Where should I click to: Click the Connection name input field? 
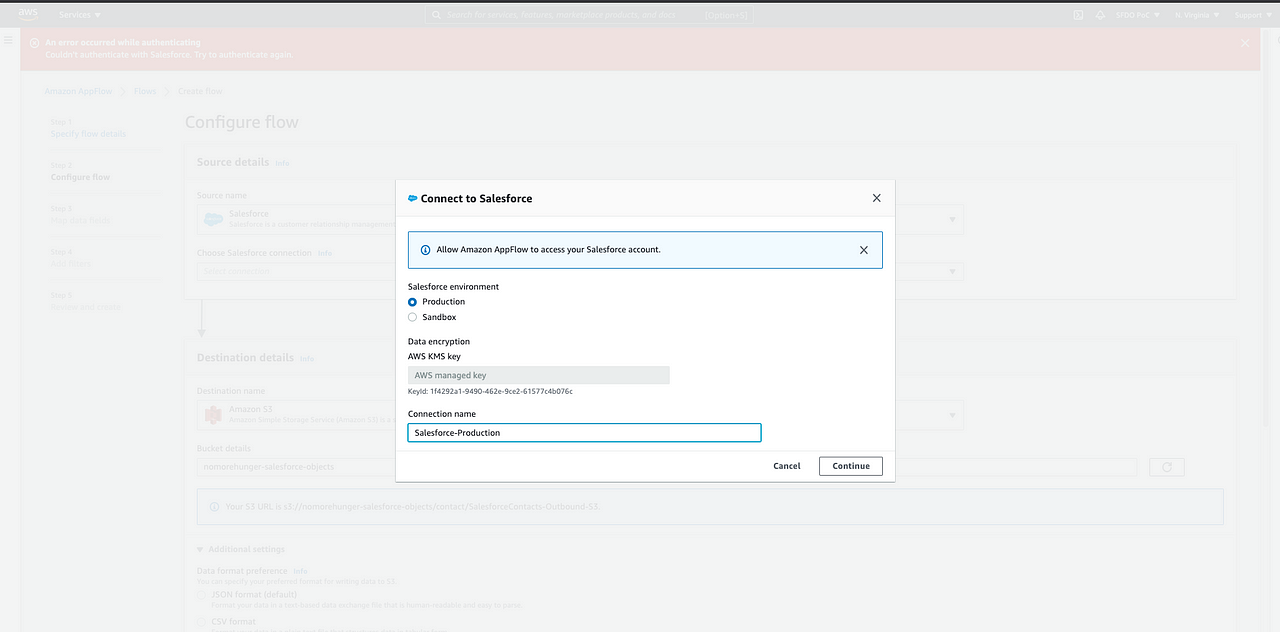tap(585, 432)
